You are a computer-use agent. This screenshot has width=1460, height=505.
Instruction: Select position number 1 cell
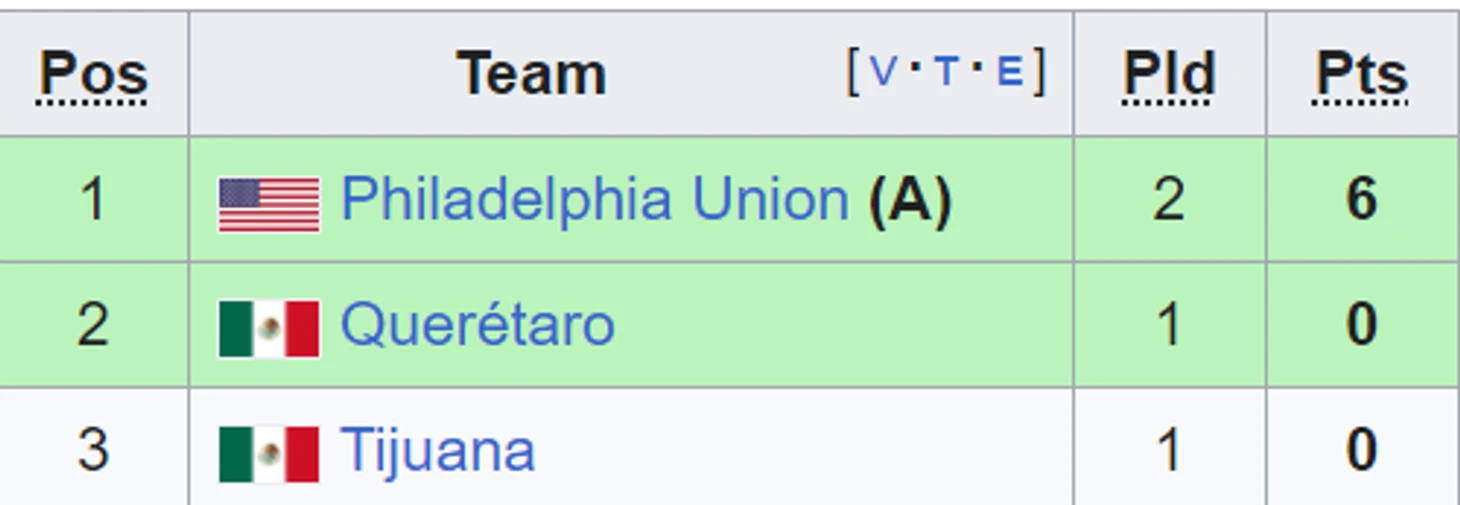click(x=94, y=199)
